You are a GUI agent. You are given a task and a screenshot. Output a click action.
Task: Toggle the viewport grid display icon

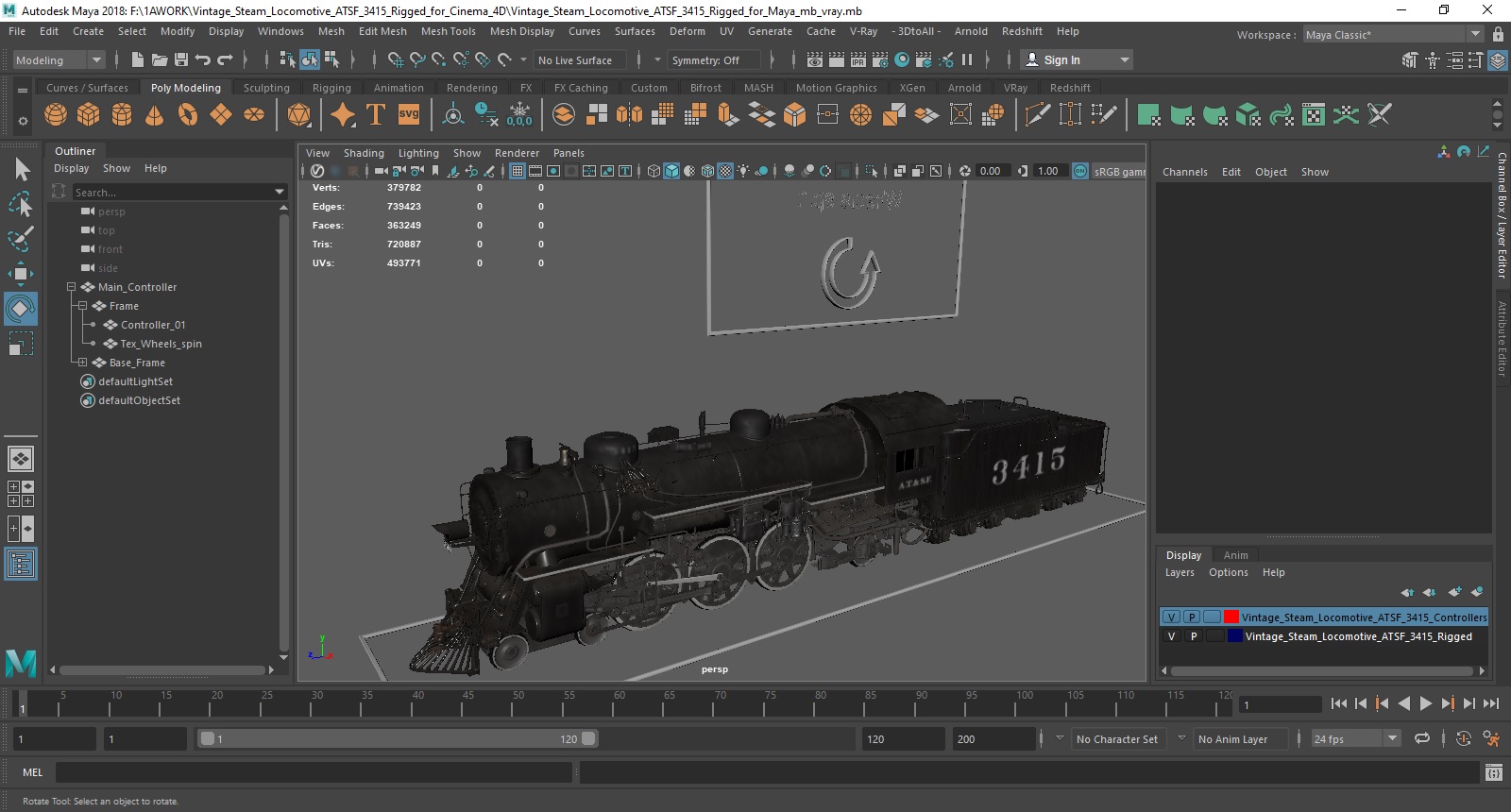pyautogui.click(x=518, y=171)
